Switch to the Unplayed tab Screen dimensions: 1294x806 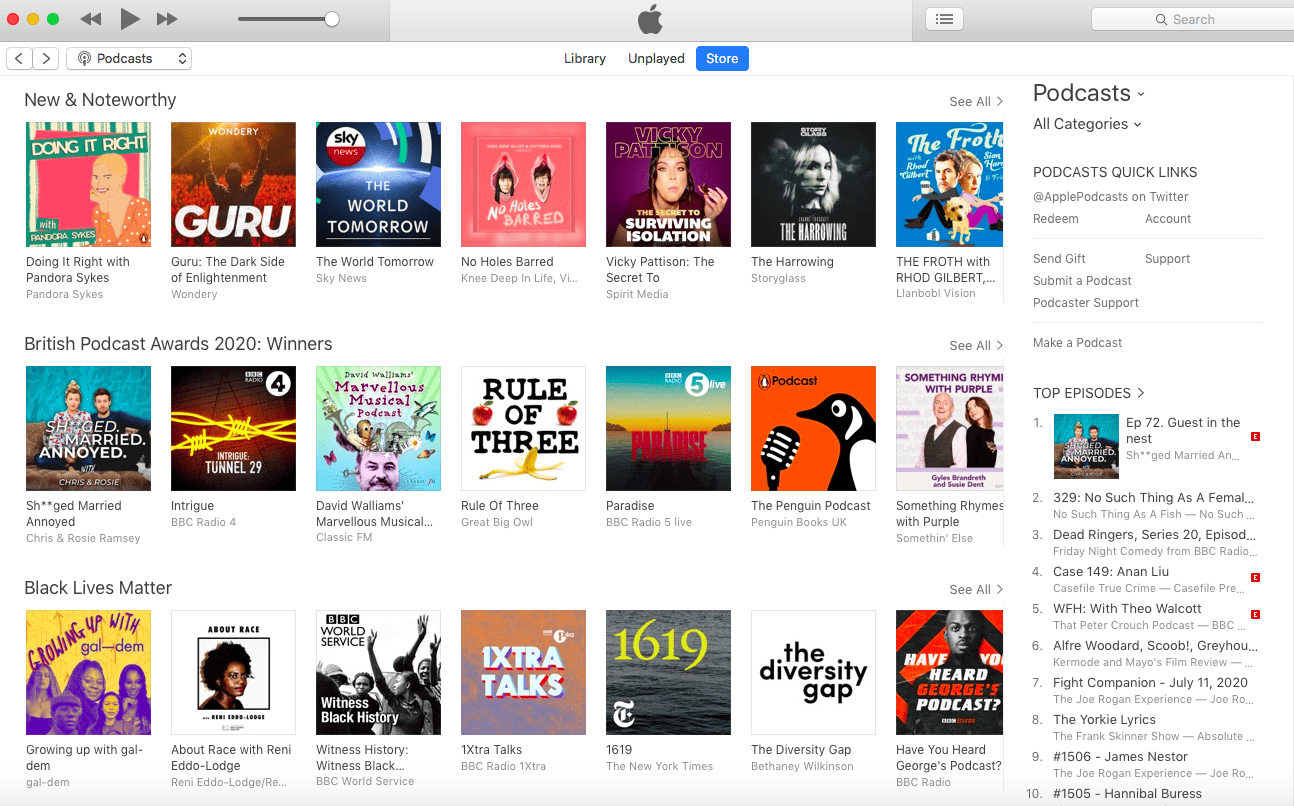click(656, 59)
